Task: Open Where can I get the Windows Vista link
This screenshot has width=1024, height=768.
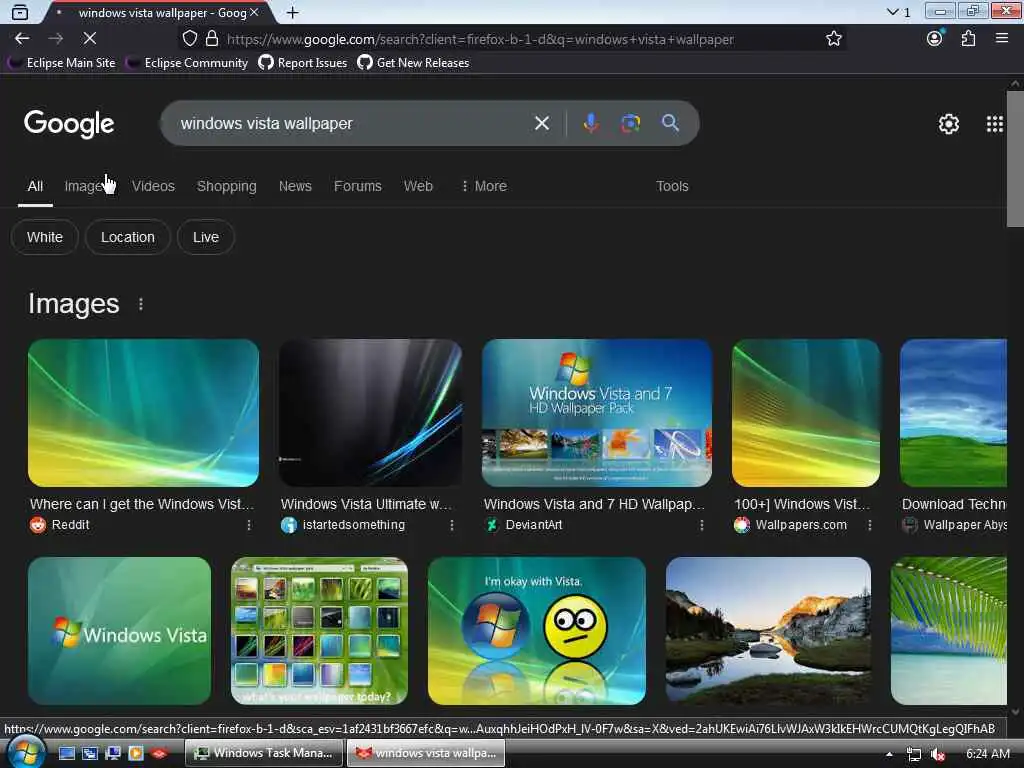Action: [x=142, y=504]
